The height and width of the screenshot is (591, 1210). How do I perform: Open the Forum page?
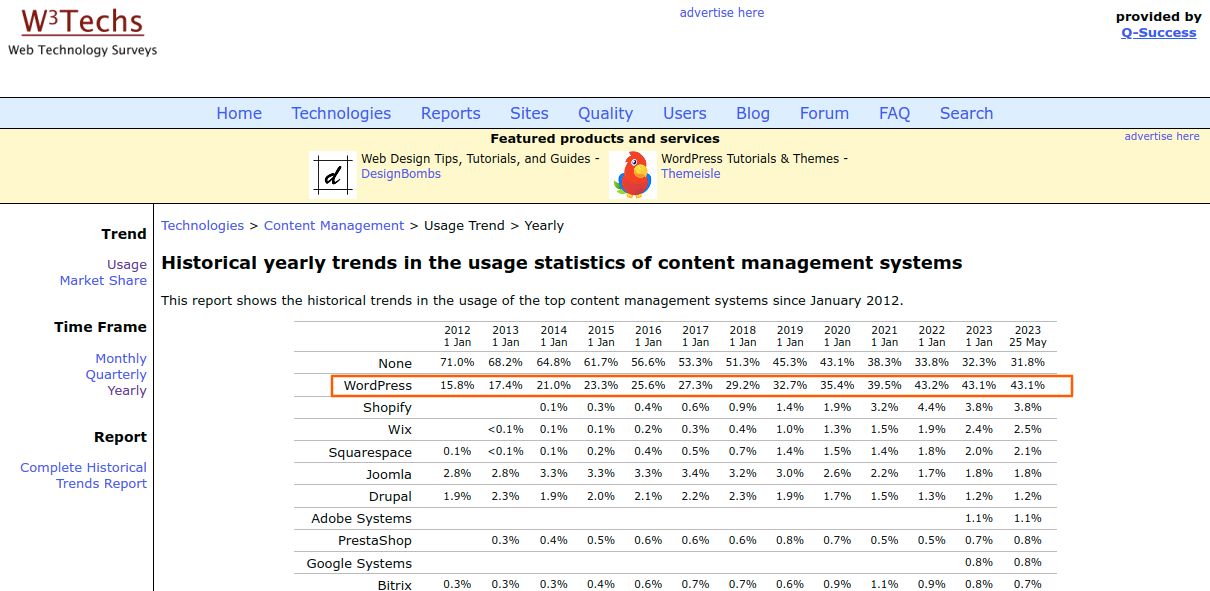point(824,113)
